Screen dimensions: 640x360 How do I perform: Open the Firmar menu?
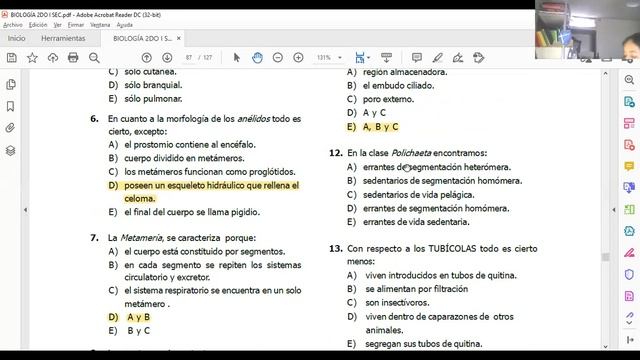76,25
